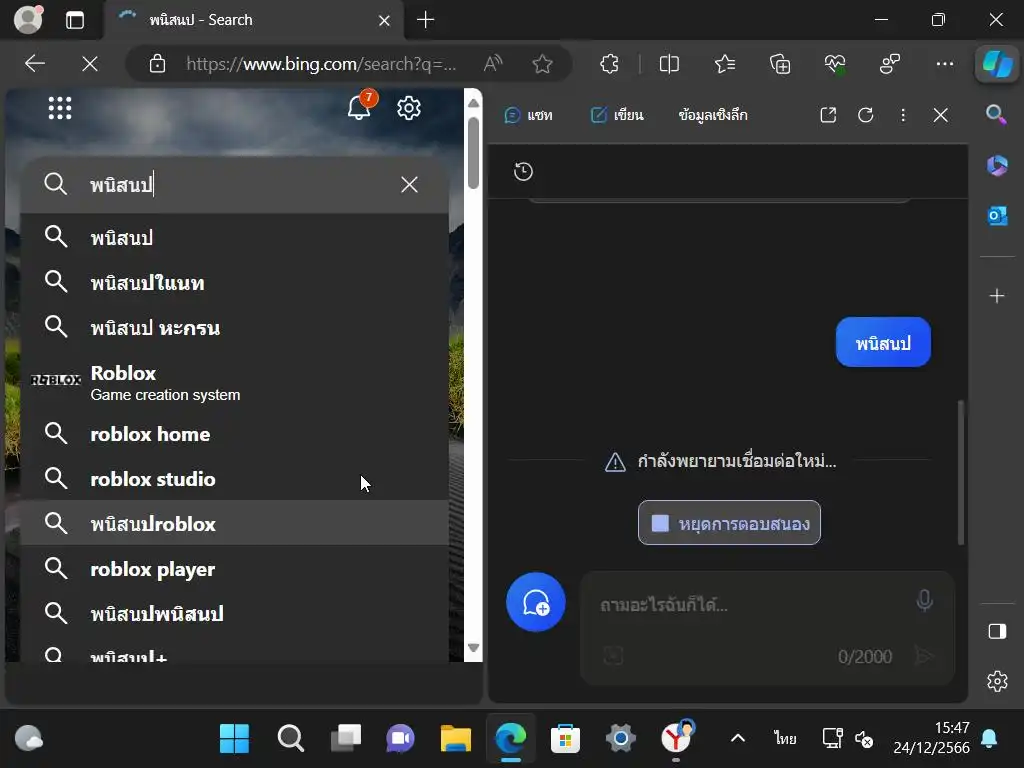Screen dimensions: 1024x768
Task: Toggle the Copilot sidebar button
Action: [997, 64]
